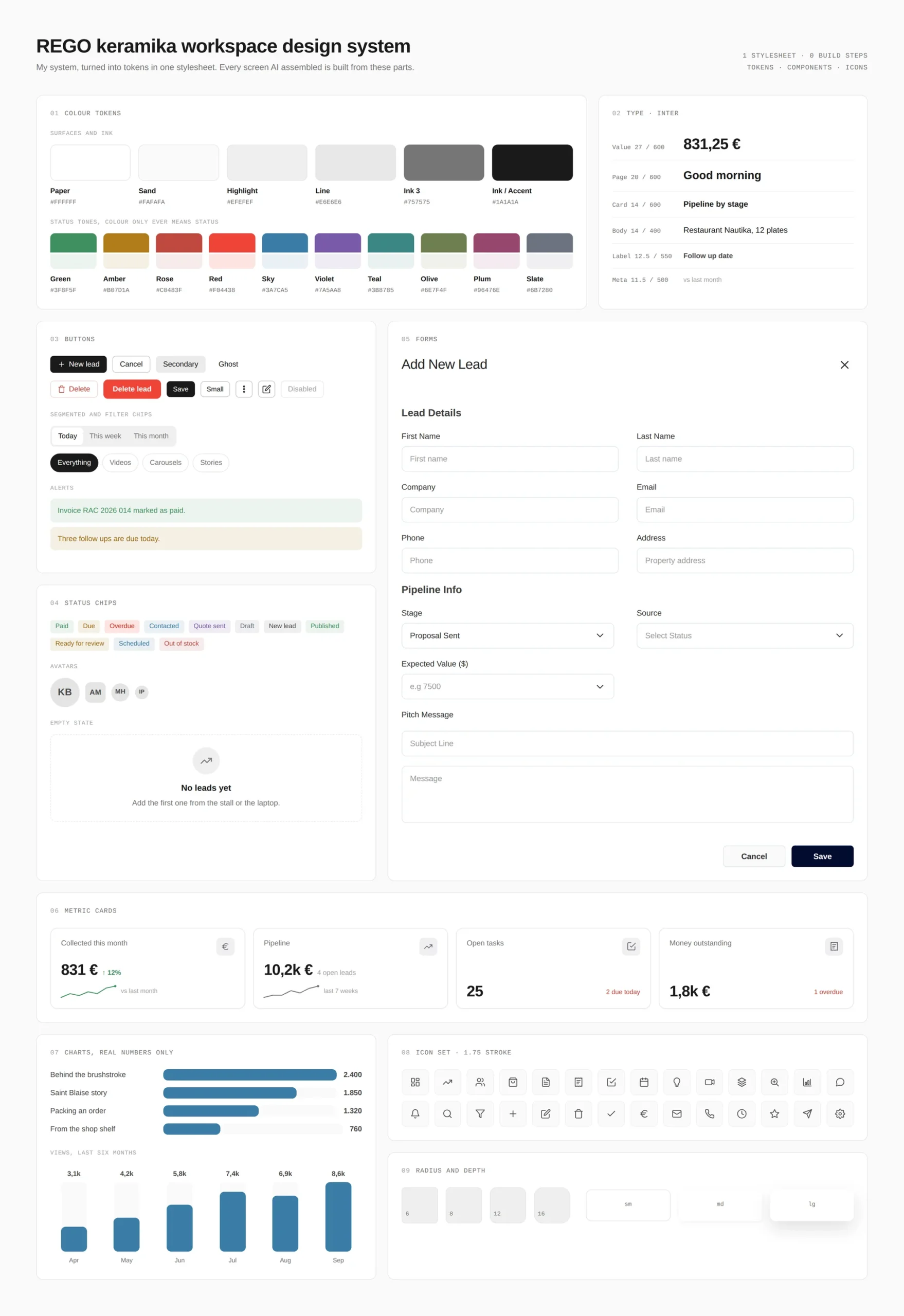Select the lightbulb icon
Image resolution: width=904 pixels, height=1316 pixels.
(676, 1082)
